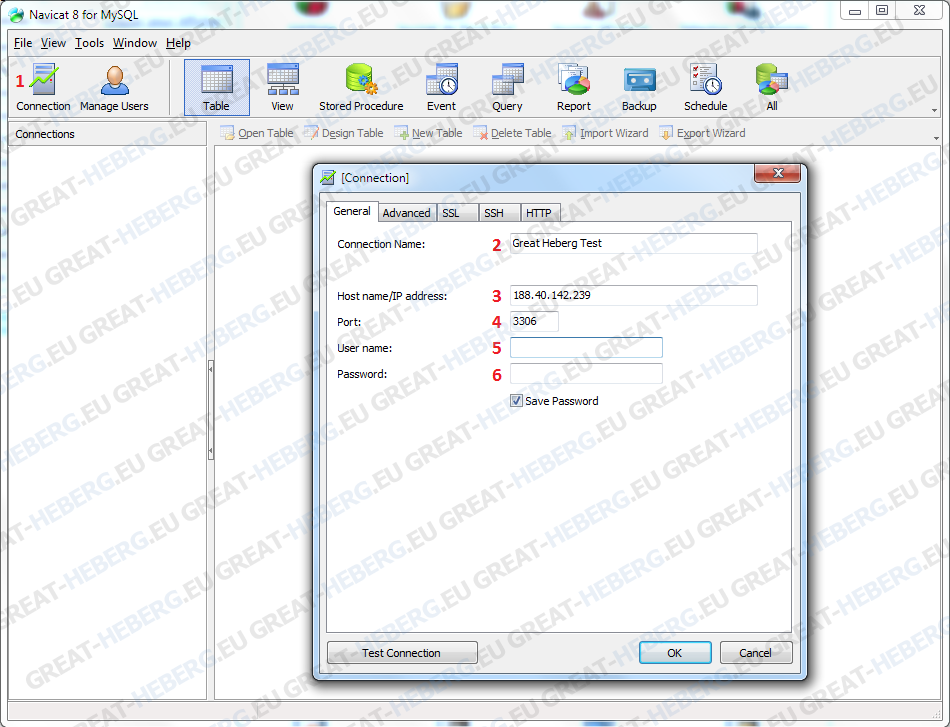The image size is (950, 727).
Task: Open Stored Procedure objects
Action: (x=361, y=88)
